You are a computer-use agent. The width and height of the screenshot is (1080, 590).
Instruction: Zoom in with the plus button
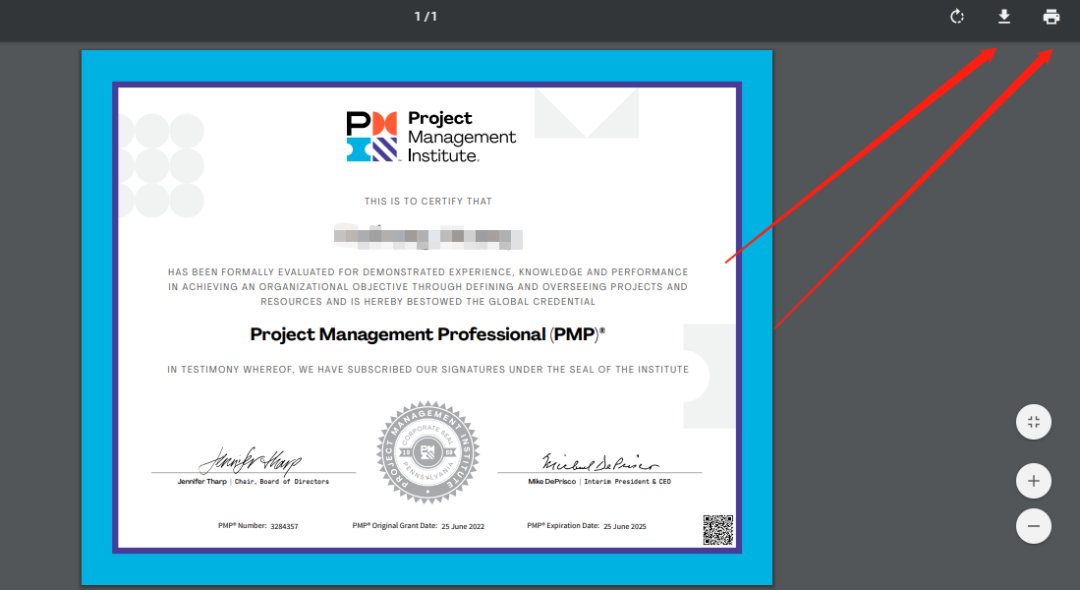coord(1033,481)
